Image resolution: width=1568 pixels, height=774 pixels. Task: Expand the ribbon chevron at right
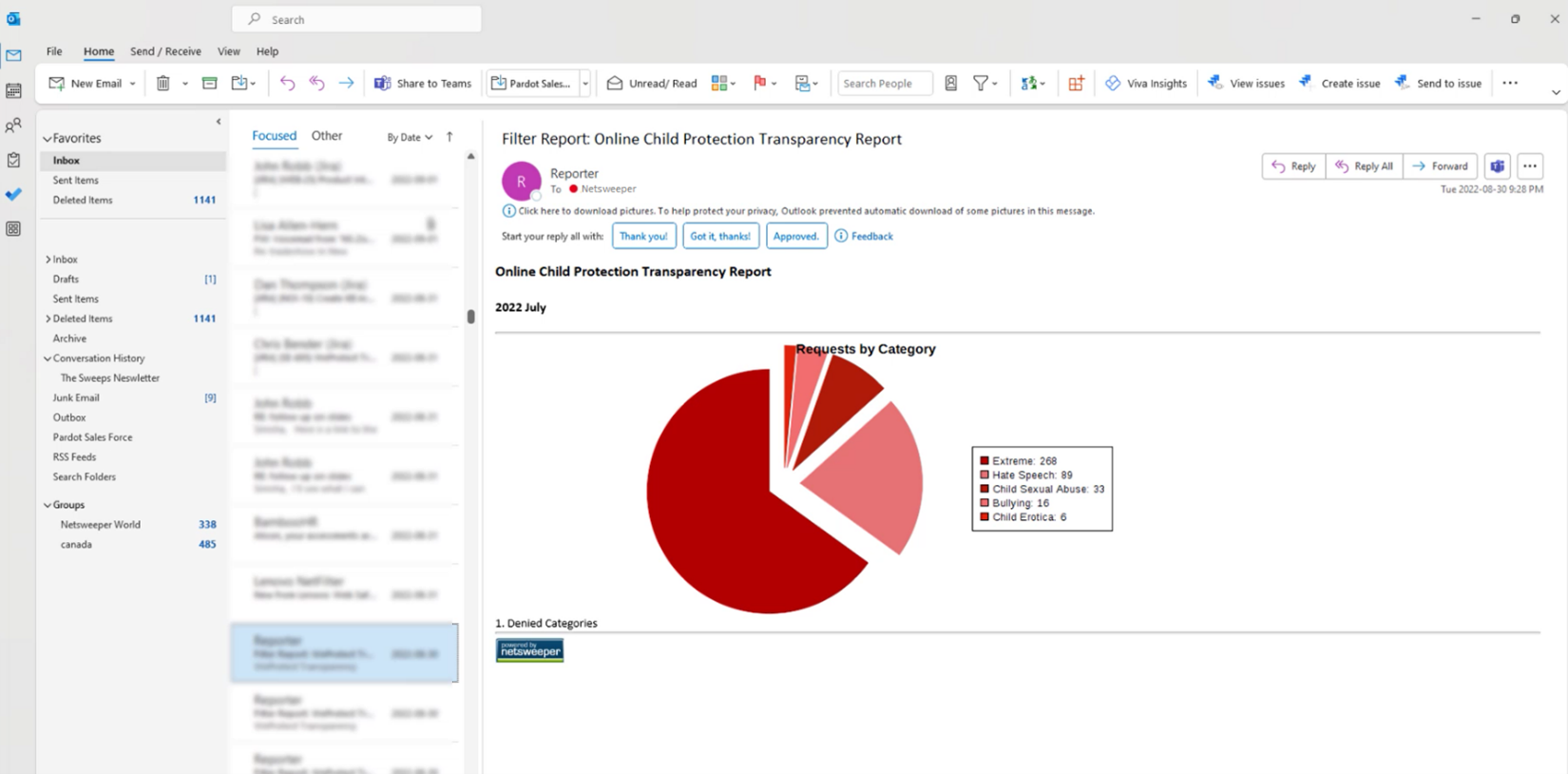(1556, 92)
